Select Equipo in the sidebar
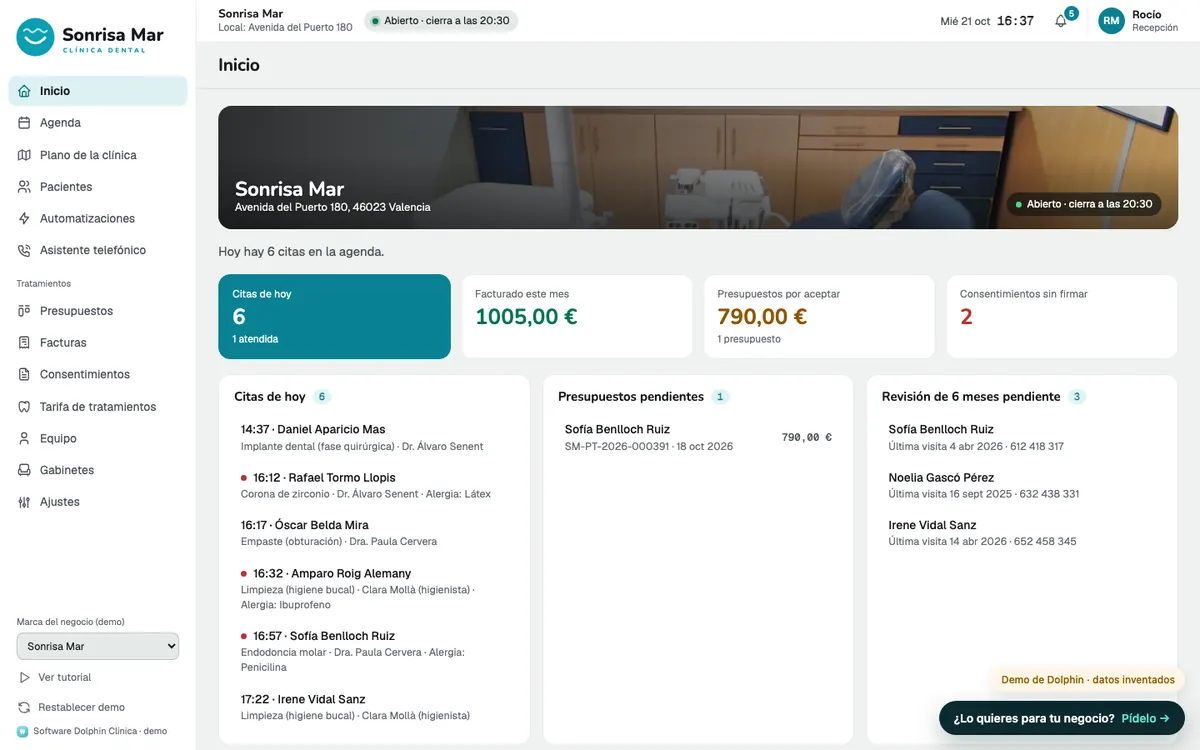 [98, 438]
